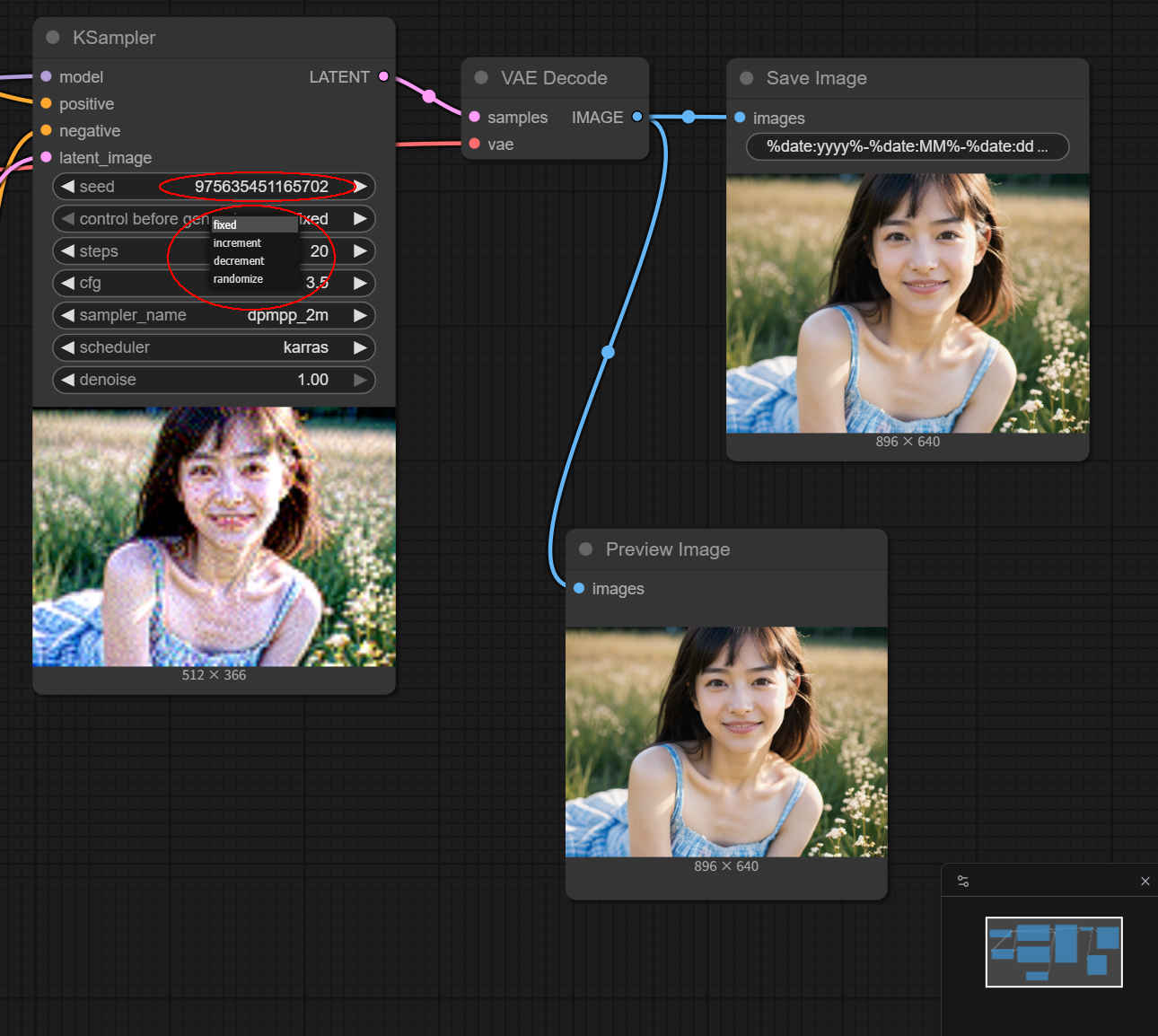Click the denoise slider field showing 1.00
The height and width of the screenshot is (1036, 1158).
click(214, 380)
